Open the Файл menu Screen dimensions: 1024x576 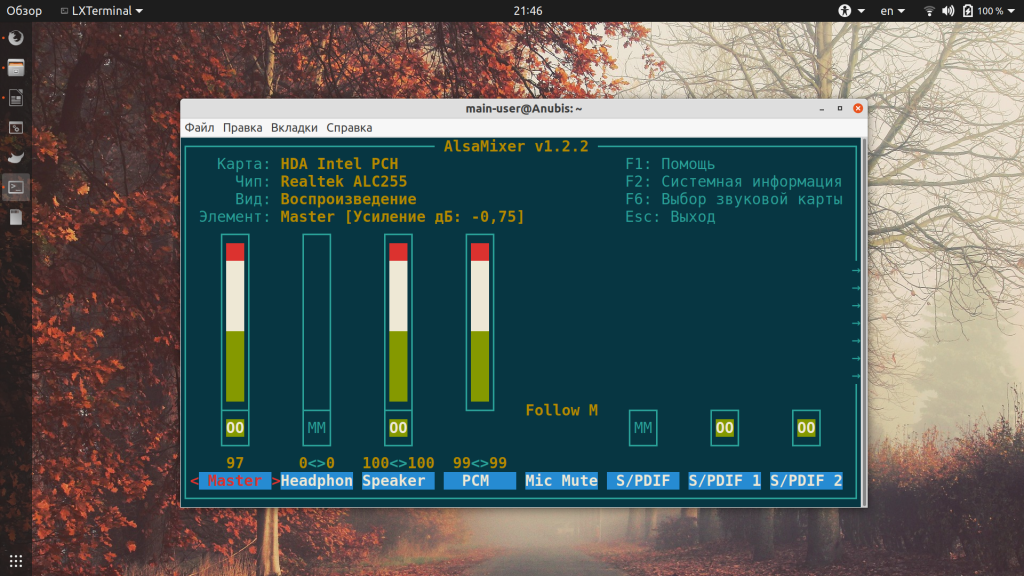coord(199,127)
